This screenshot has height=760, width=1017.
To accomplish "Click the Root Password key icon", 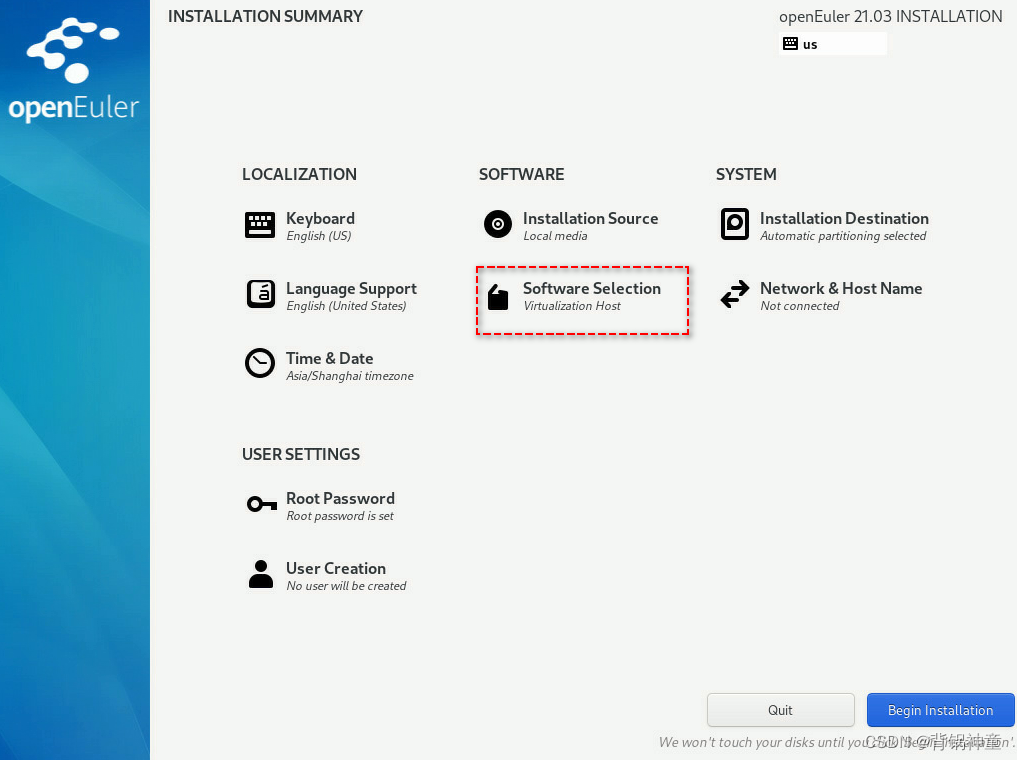I will (262, 504).
